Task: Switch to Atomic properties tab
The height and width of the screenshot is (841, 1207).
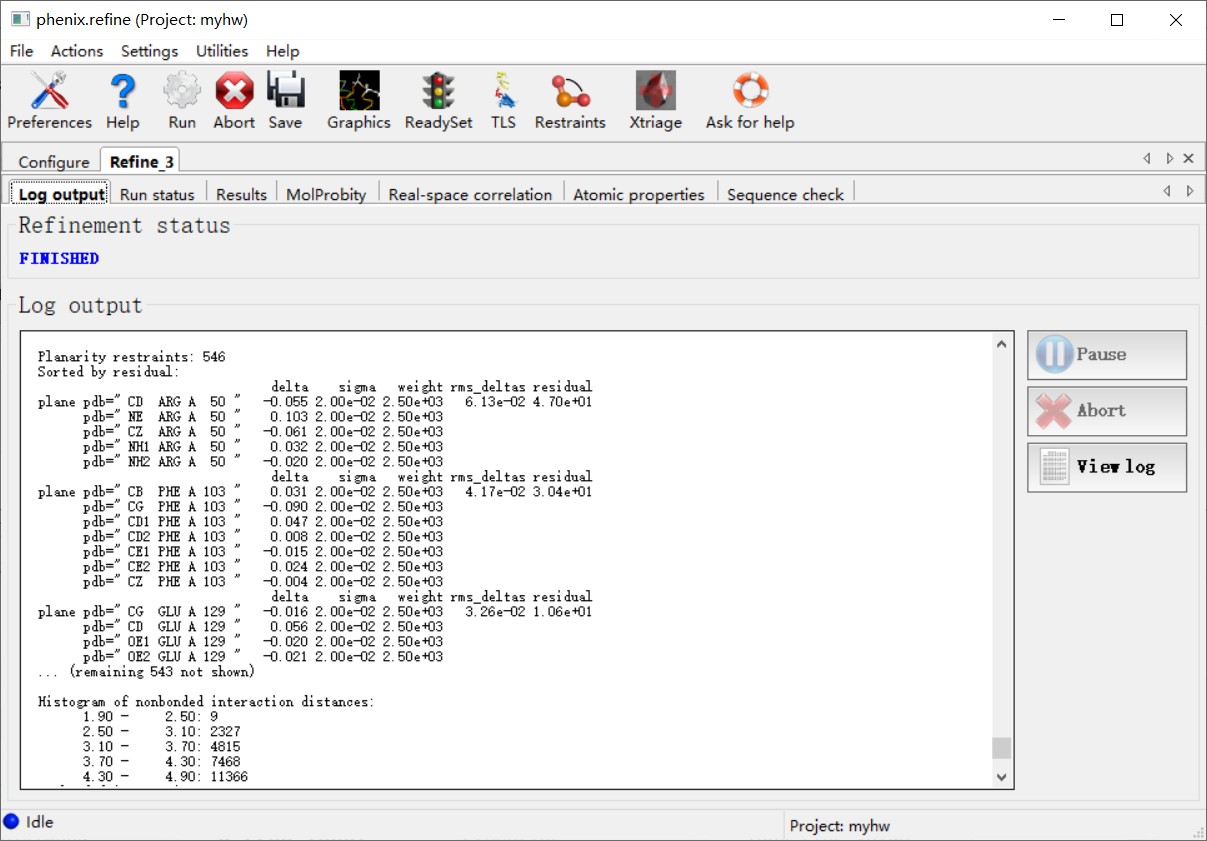Action: coord(639,194)
